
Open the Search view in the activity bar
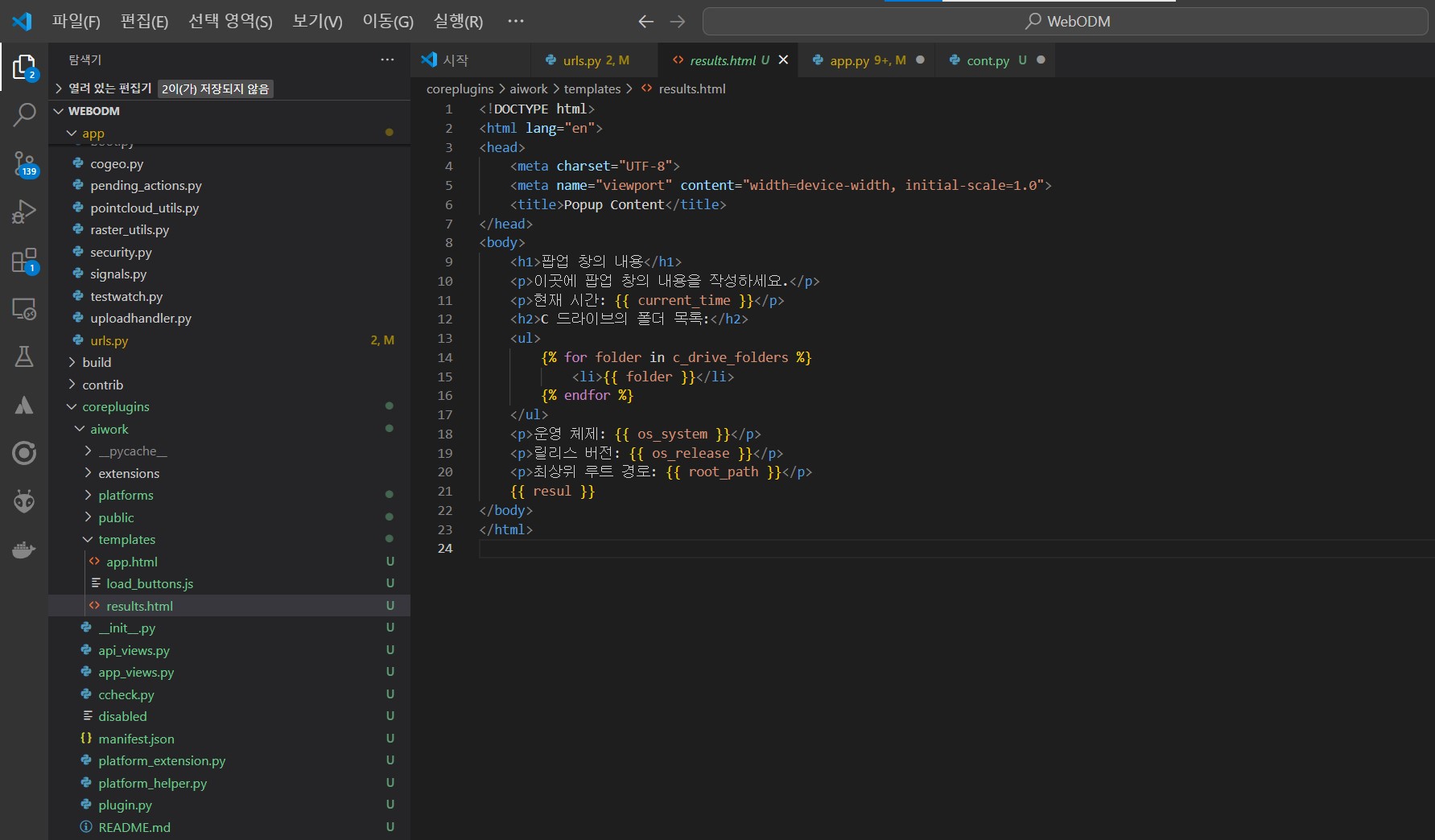pos(24,115)
